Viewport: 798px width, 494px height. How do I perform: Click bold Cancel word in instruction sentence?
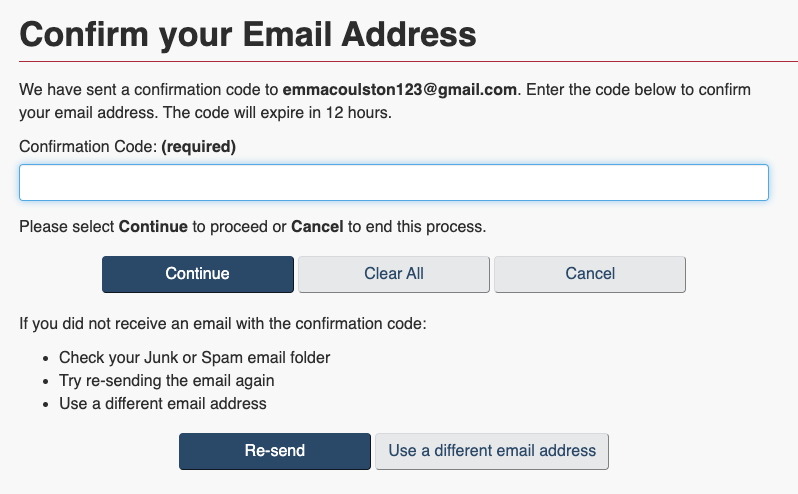pos(317,226)
